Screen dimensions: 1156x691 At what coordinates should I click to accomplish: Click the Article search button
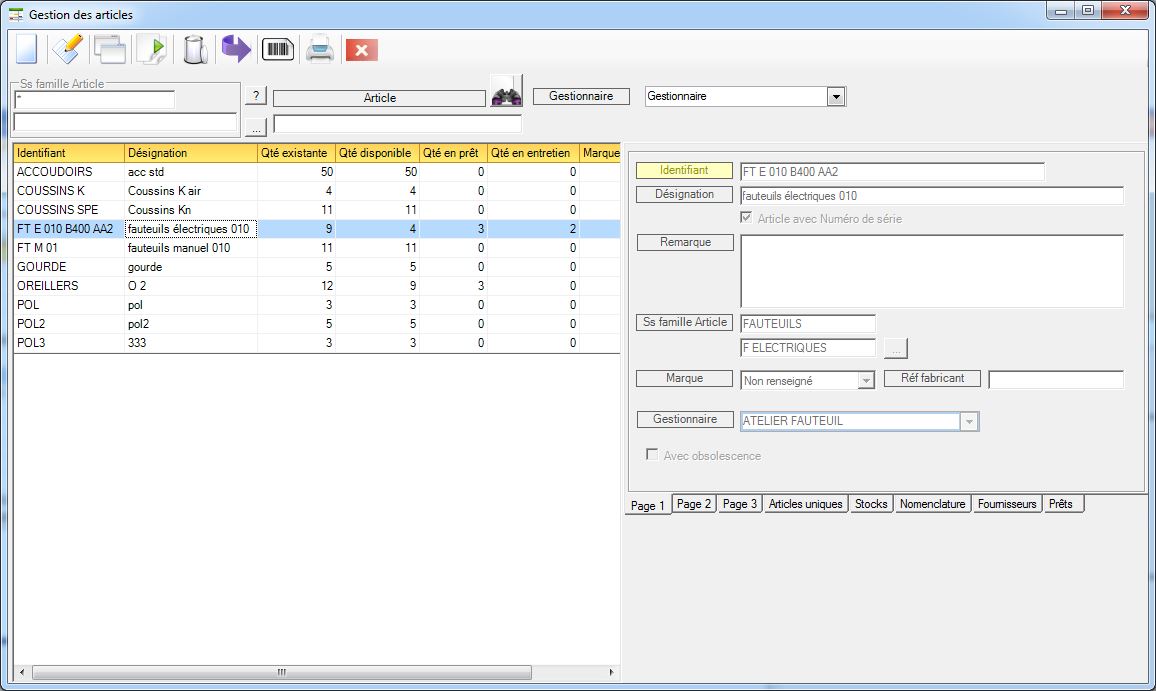[379, 98]
